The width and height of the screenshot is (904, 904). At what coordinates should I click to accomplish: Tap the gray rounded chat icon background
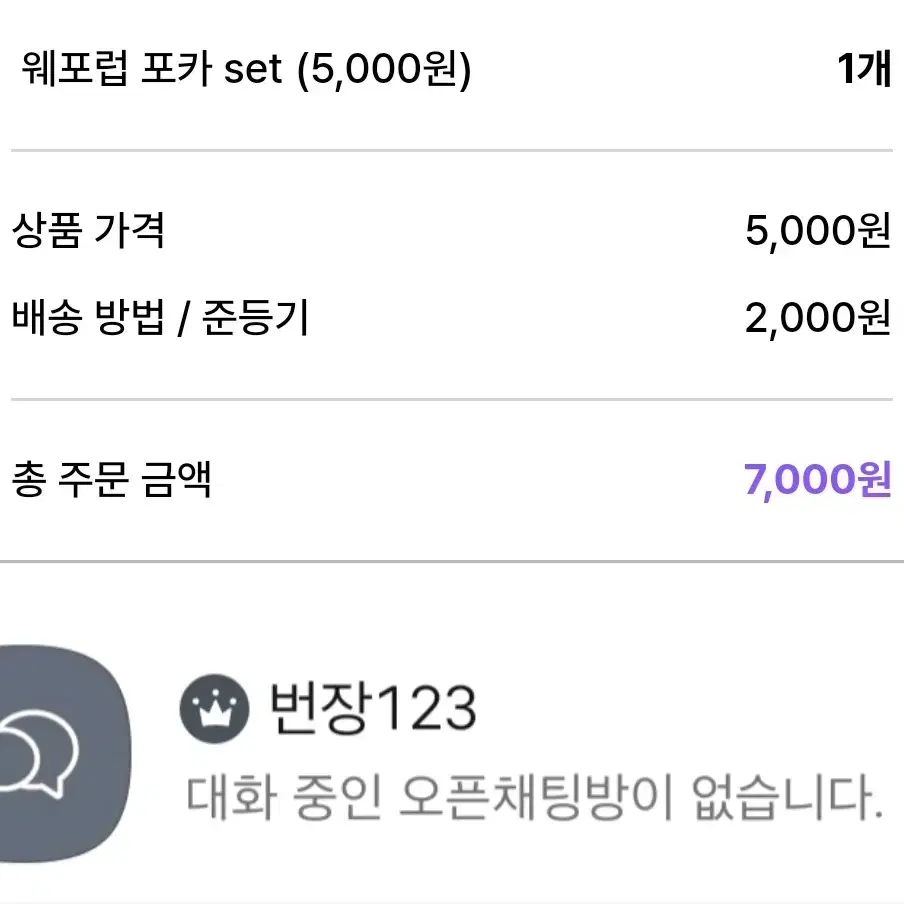click(x=65, y=754)
